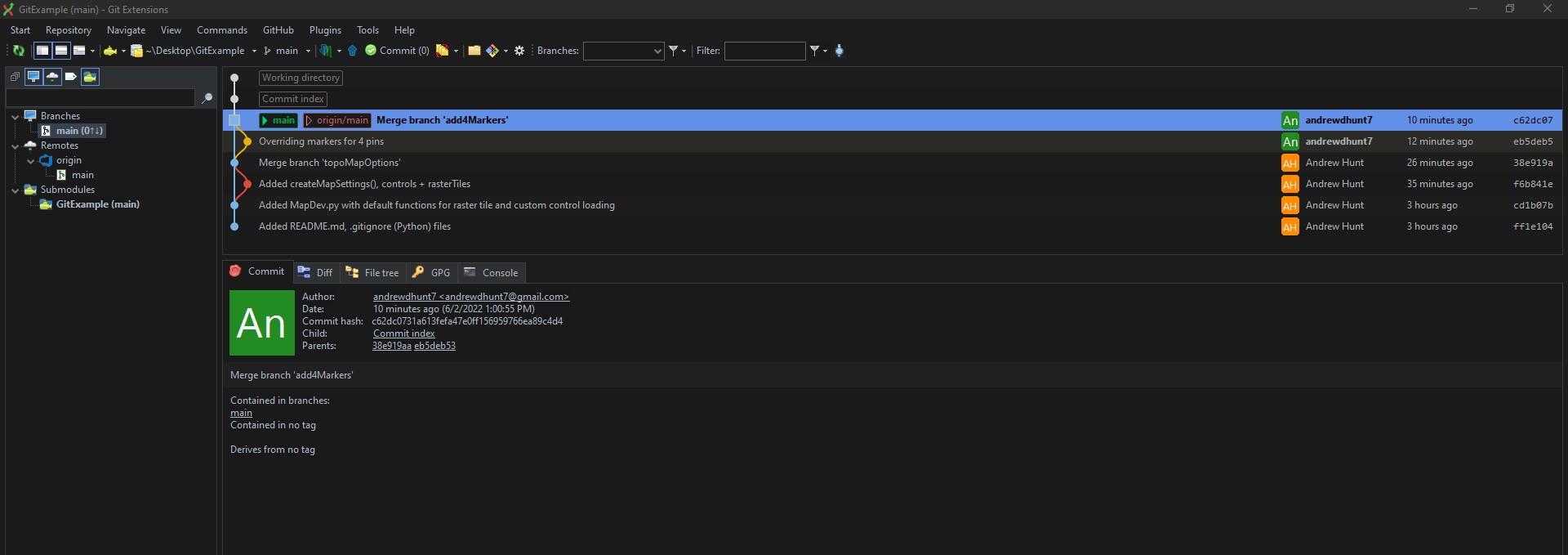1568x555 pixels.
Task: Collapse the Submodules tree node
Action: [15, 190]
